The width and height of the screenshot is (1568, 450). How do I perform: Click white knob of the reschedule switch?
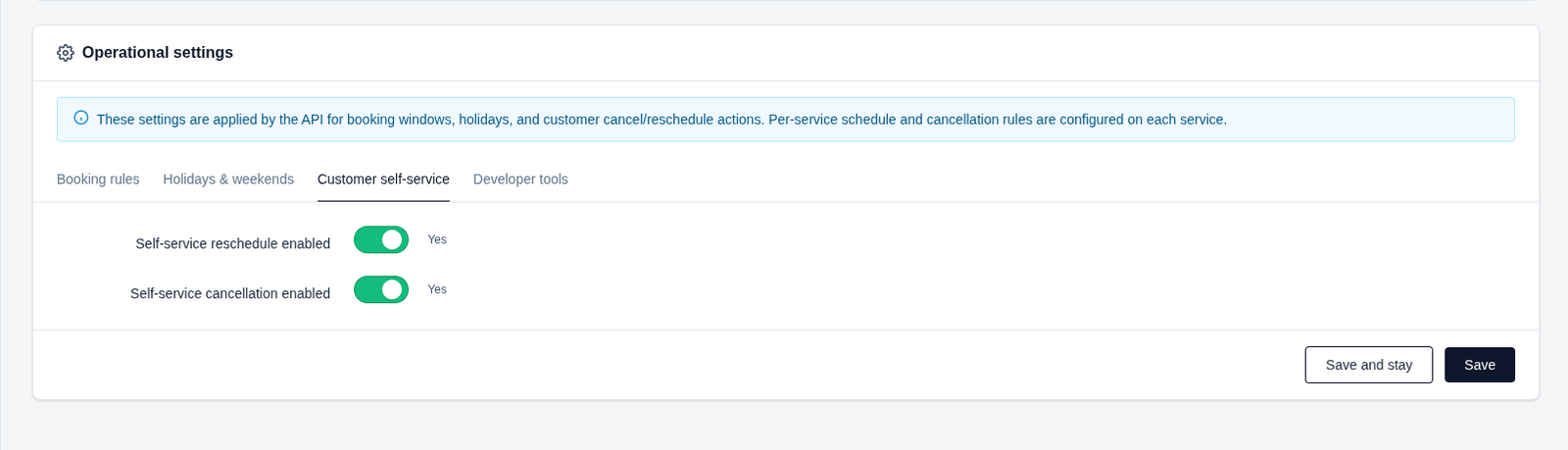(393, 239)
